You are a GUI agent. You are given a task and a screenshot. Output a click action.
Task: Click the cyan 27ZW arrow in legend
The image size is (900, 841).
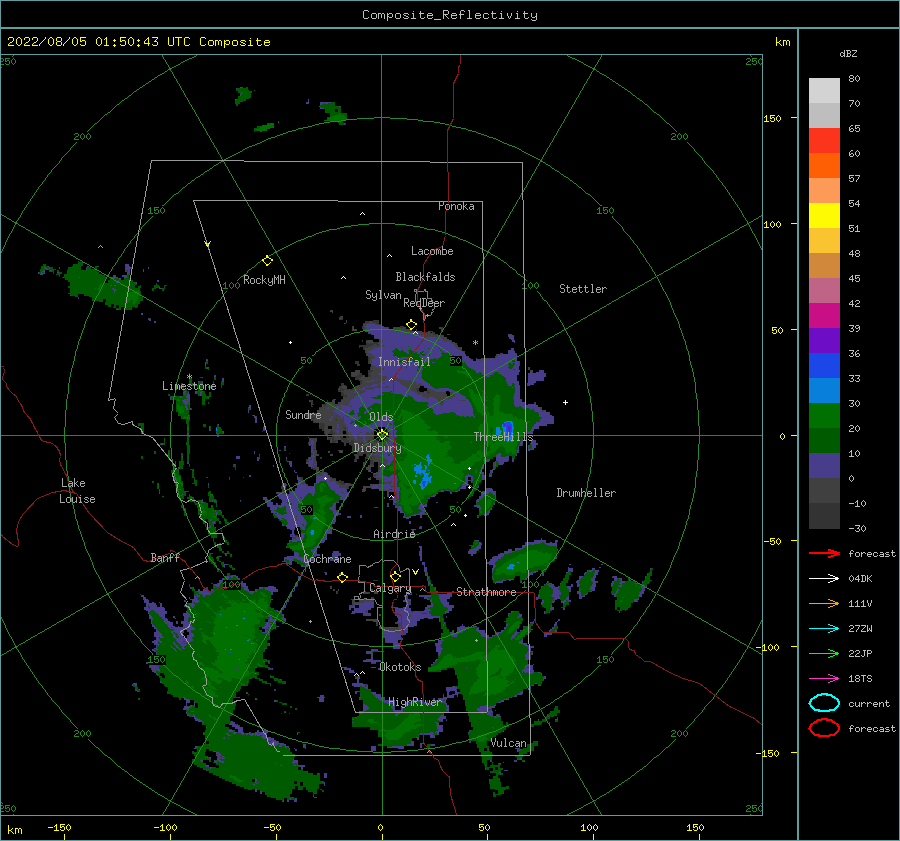(x=824, y=629)
